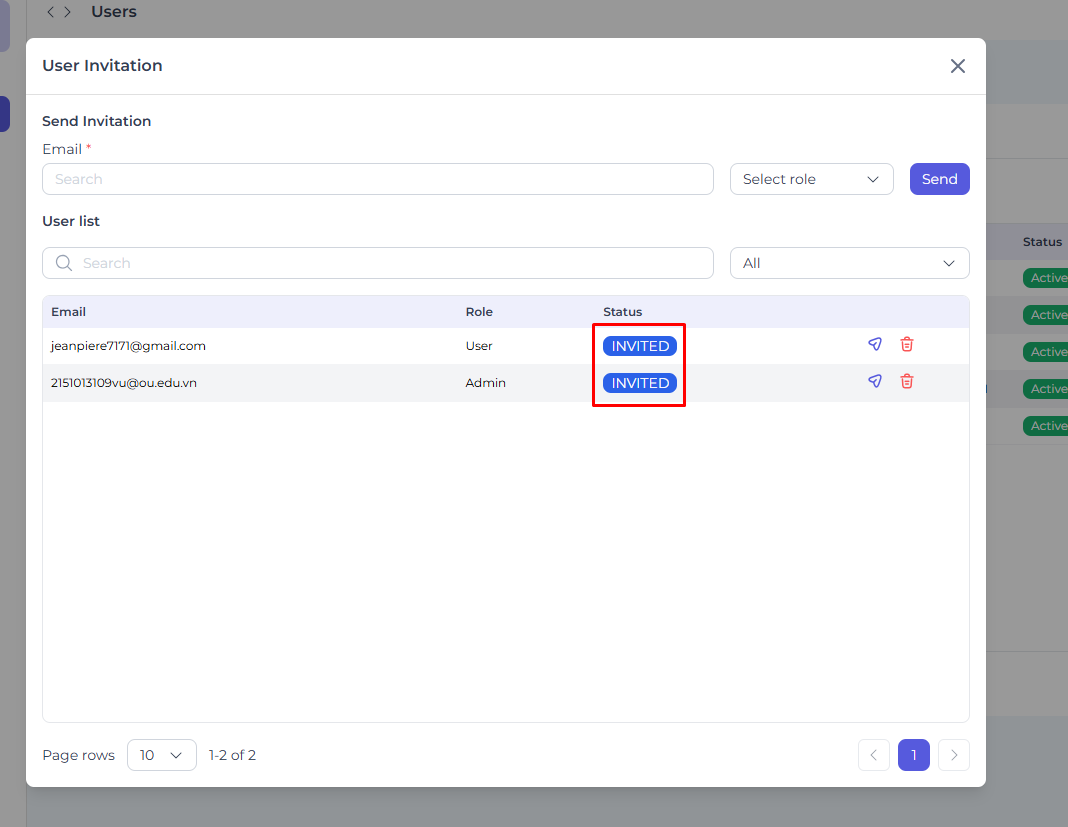The height and width of the screenshot is (827, 1068).
Task: Click the User role cell
Action: (479, 346)
